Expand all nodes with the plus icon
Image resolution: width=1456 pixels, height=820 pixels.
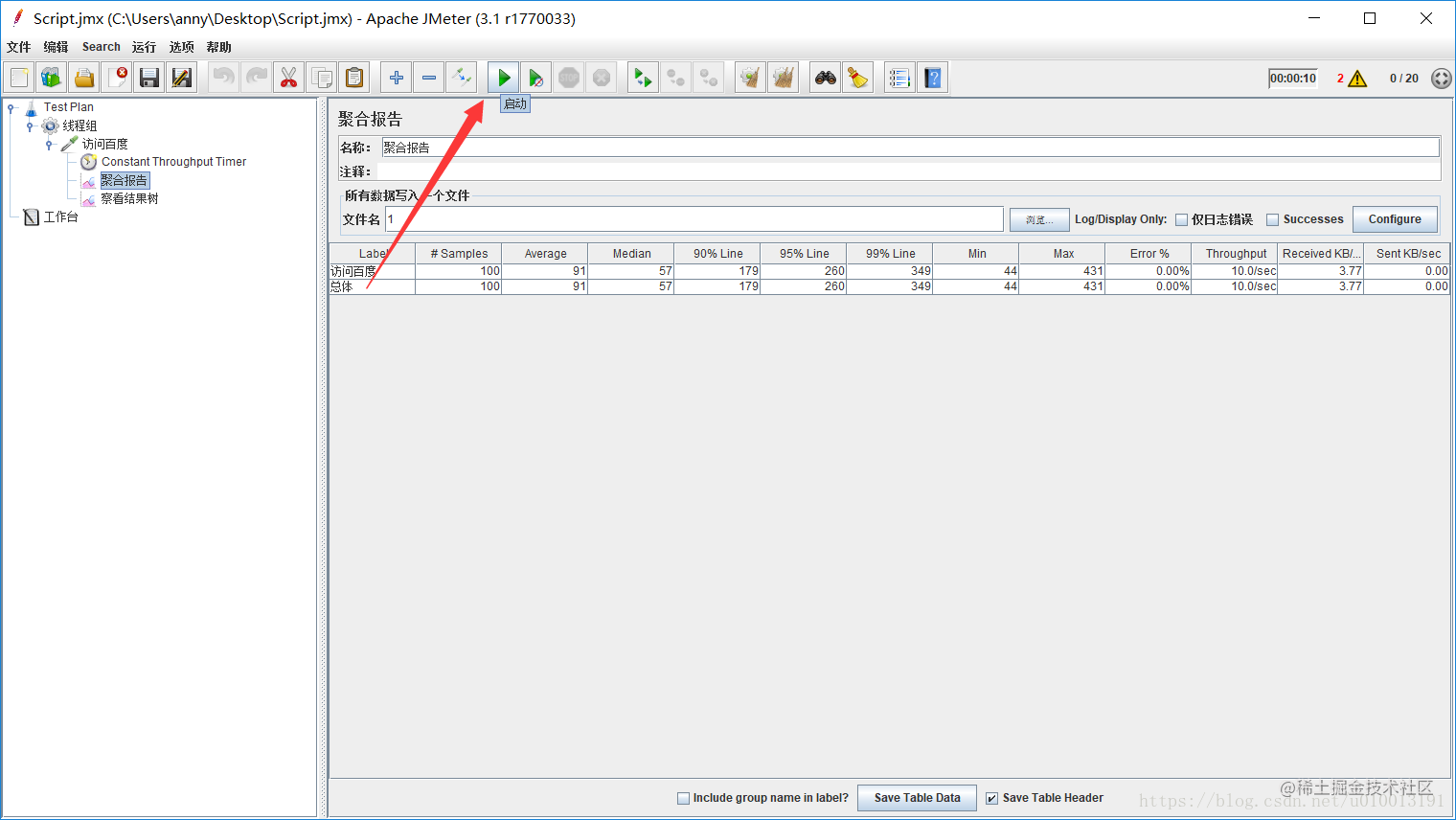(397, 78)
